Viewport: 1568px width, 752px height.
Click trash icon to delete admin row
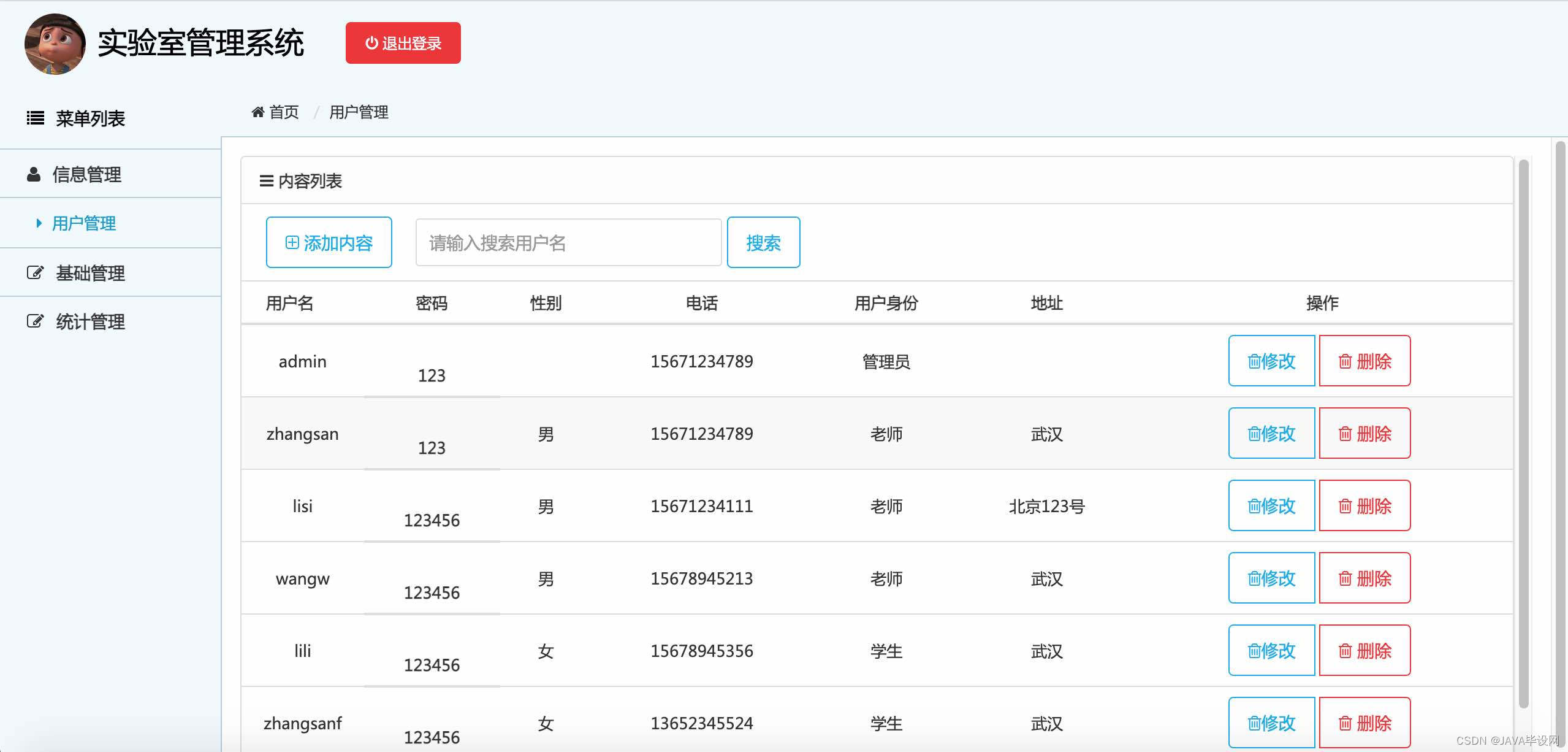point(1345,361)
